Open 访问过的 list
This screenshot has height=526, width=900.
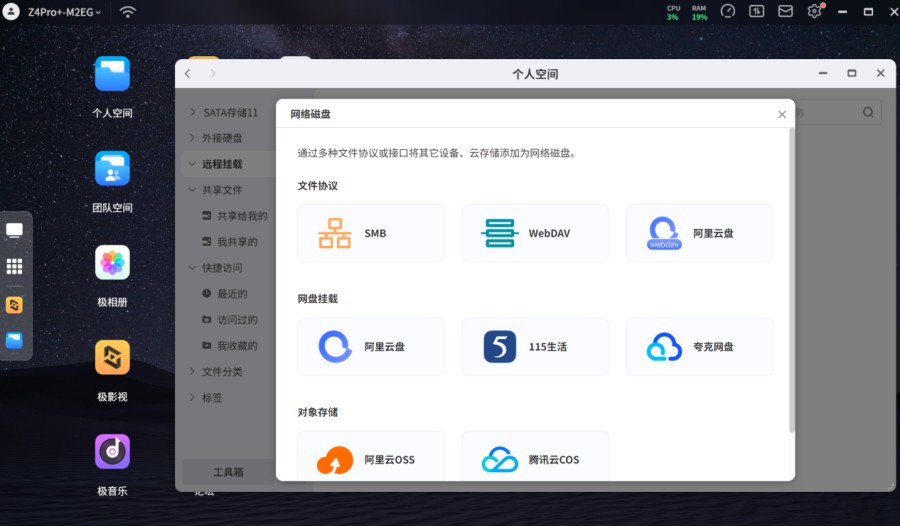pyautogui.click(x=230, y=319)
